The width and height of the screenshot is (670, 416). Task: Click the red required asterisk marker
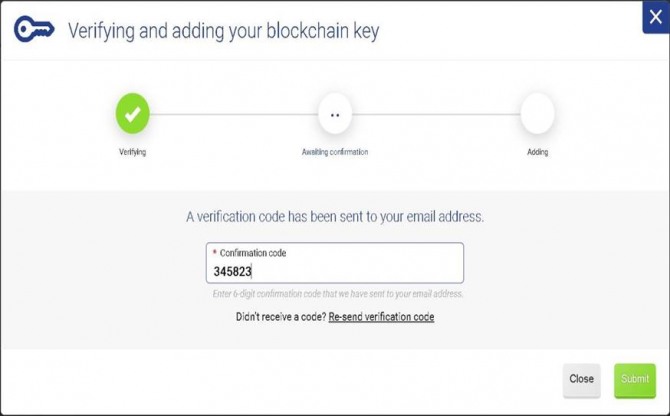[x=215, y=252]
